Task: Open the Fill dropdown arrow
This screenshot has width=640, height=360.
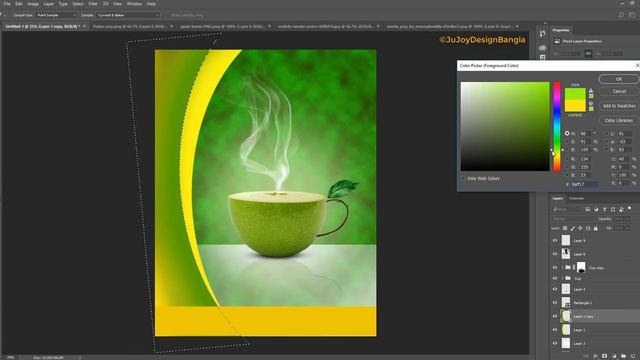Action: pyautogui.click(x=629, y=229)
